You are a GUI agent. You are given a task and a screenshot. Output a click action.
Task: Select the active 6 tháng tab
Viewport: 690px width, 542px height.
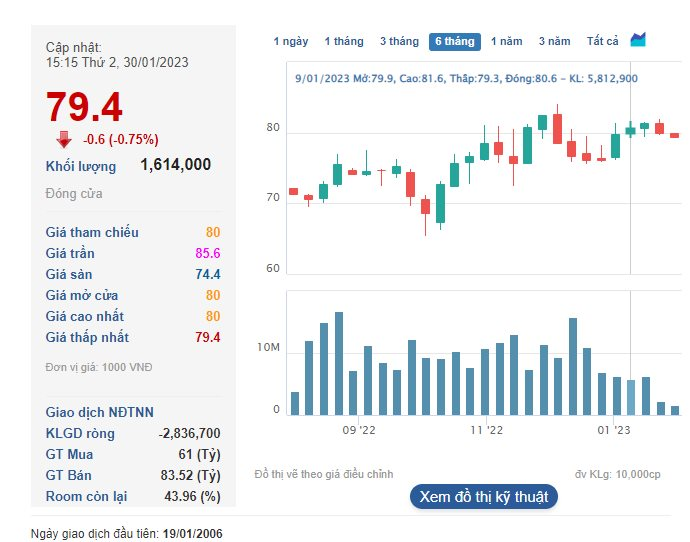pos(455,41)
